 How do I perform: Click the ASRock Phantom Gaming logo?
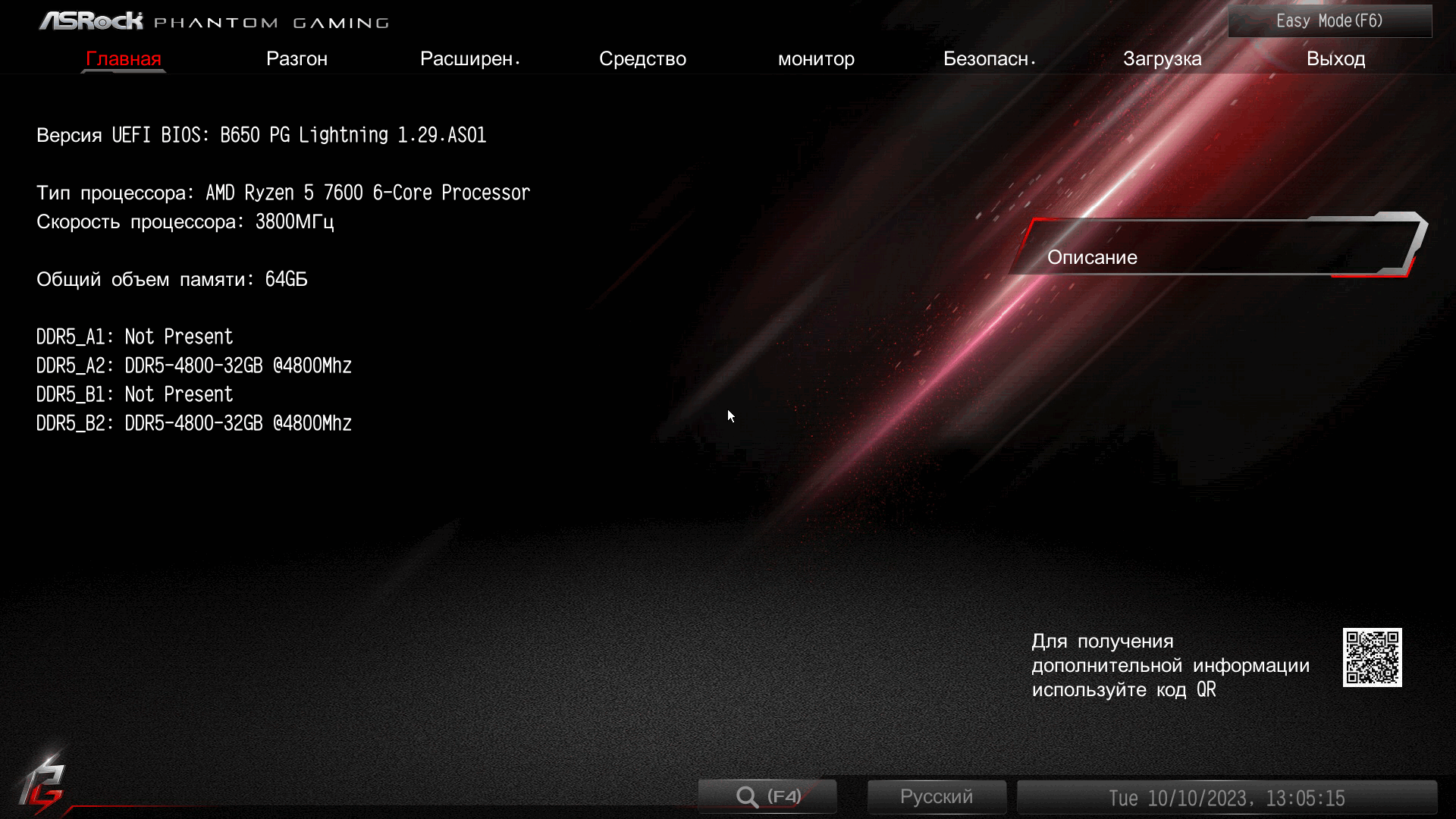point(215,21)
